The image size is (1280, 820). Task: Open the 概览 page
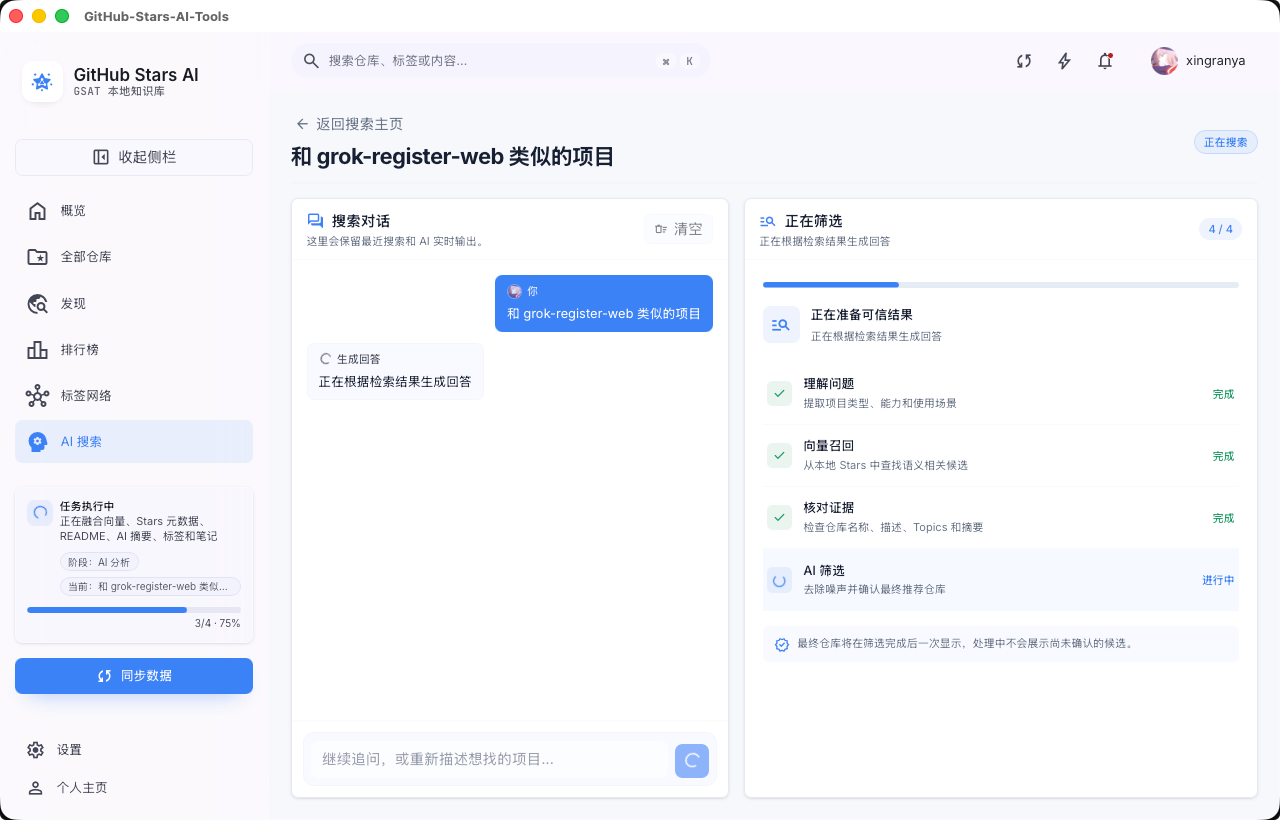pos(134,210)
